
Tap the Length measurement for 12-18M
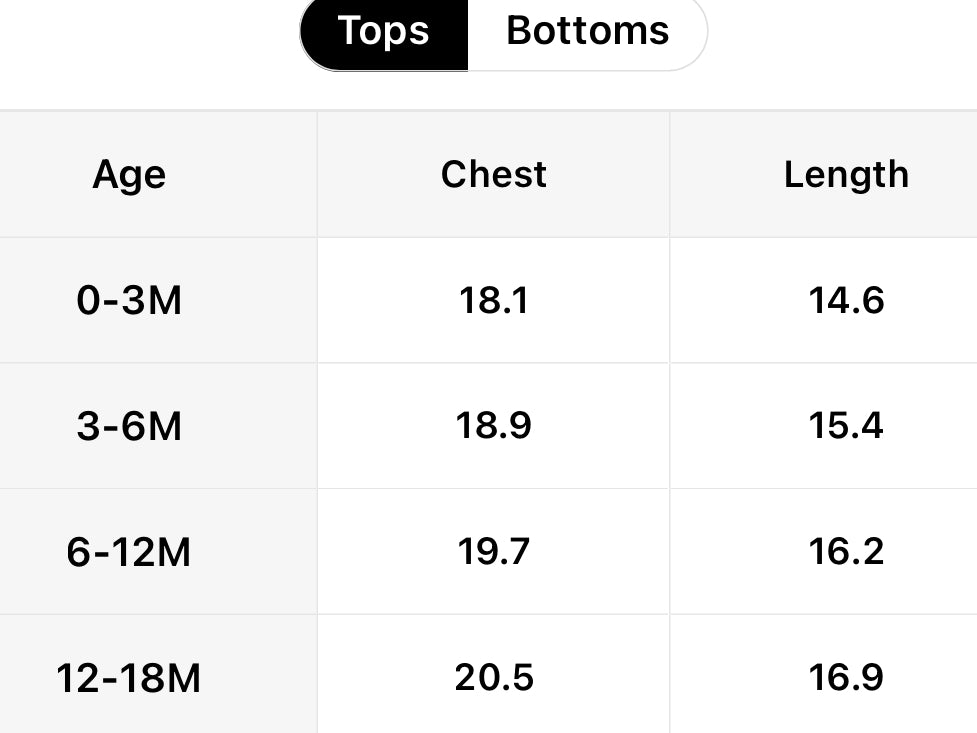point(846,678)
